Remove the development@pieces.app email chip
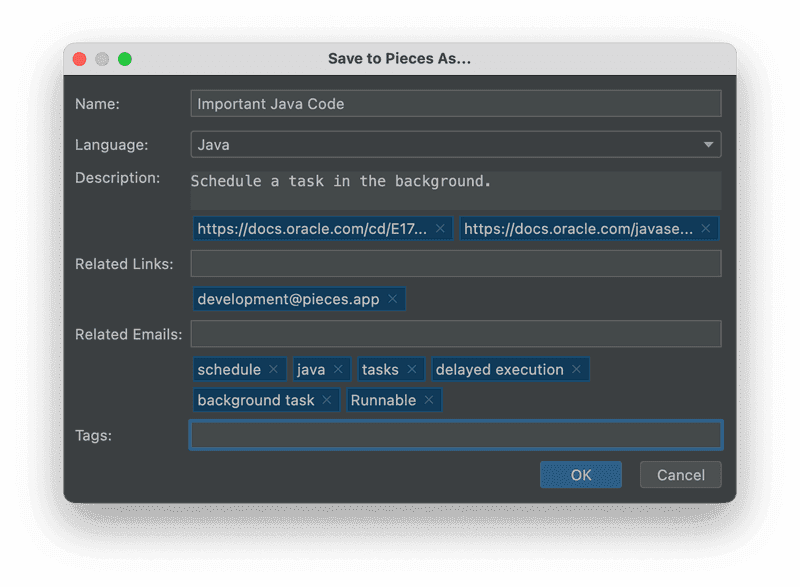Image resolution: width=800 pixels, height=587 pixels. pos(393,299)
